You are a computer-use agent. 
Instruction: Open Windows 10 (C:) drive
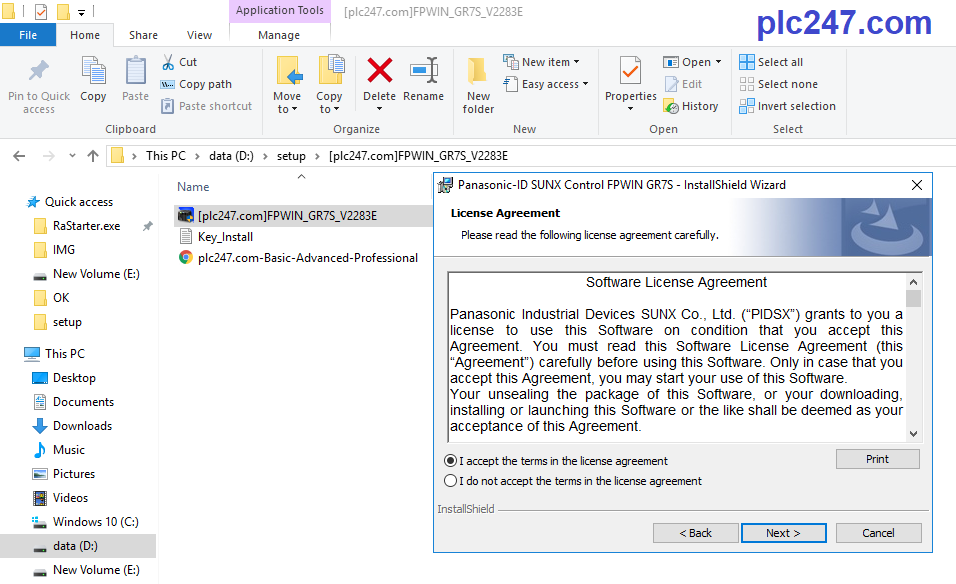click(95, 522)
